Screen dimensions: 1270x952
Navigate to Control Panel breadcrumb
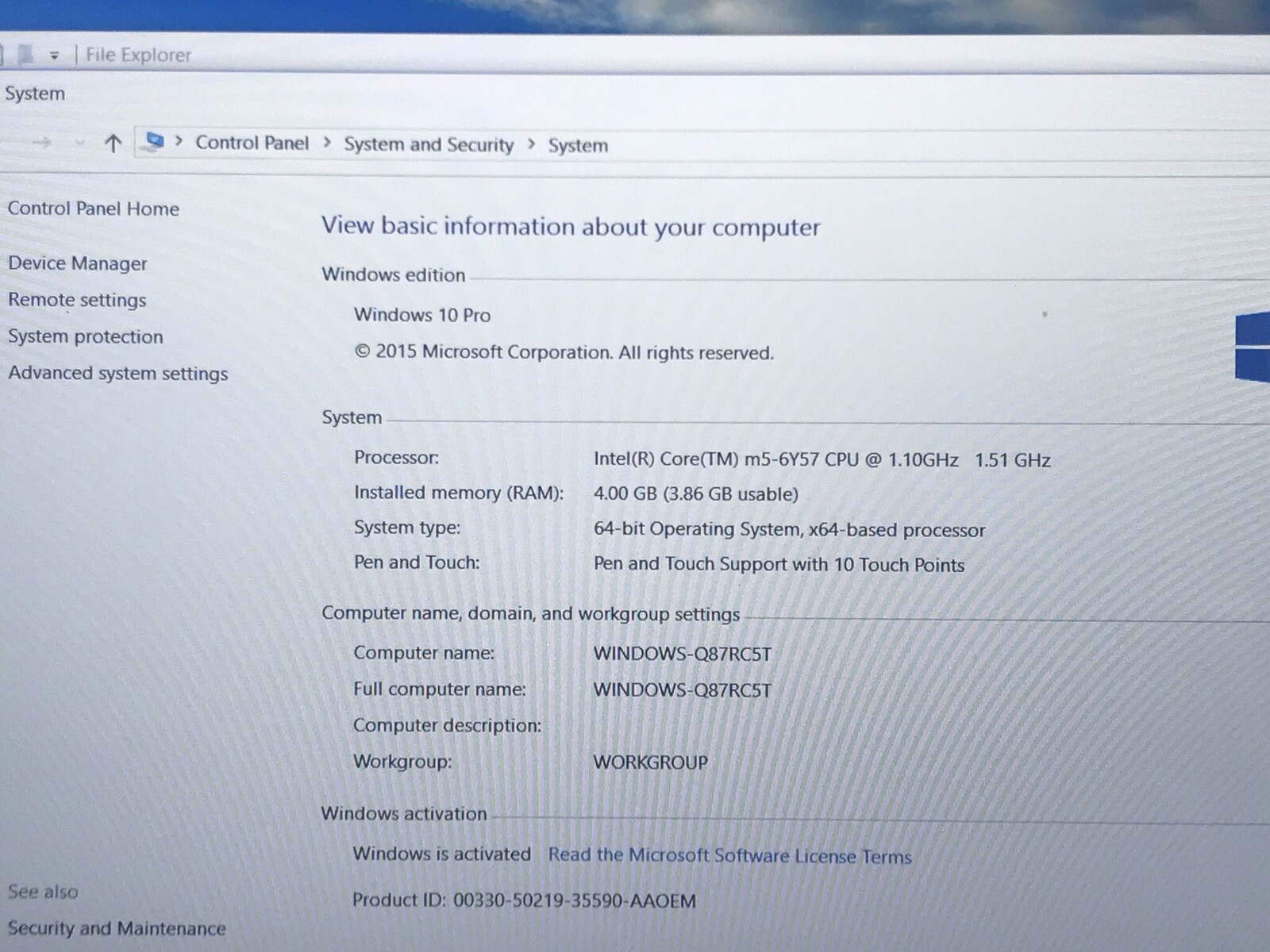[252, 143]
